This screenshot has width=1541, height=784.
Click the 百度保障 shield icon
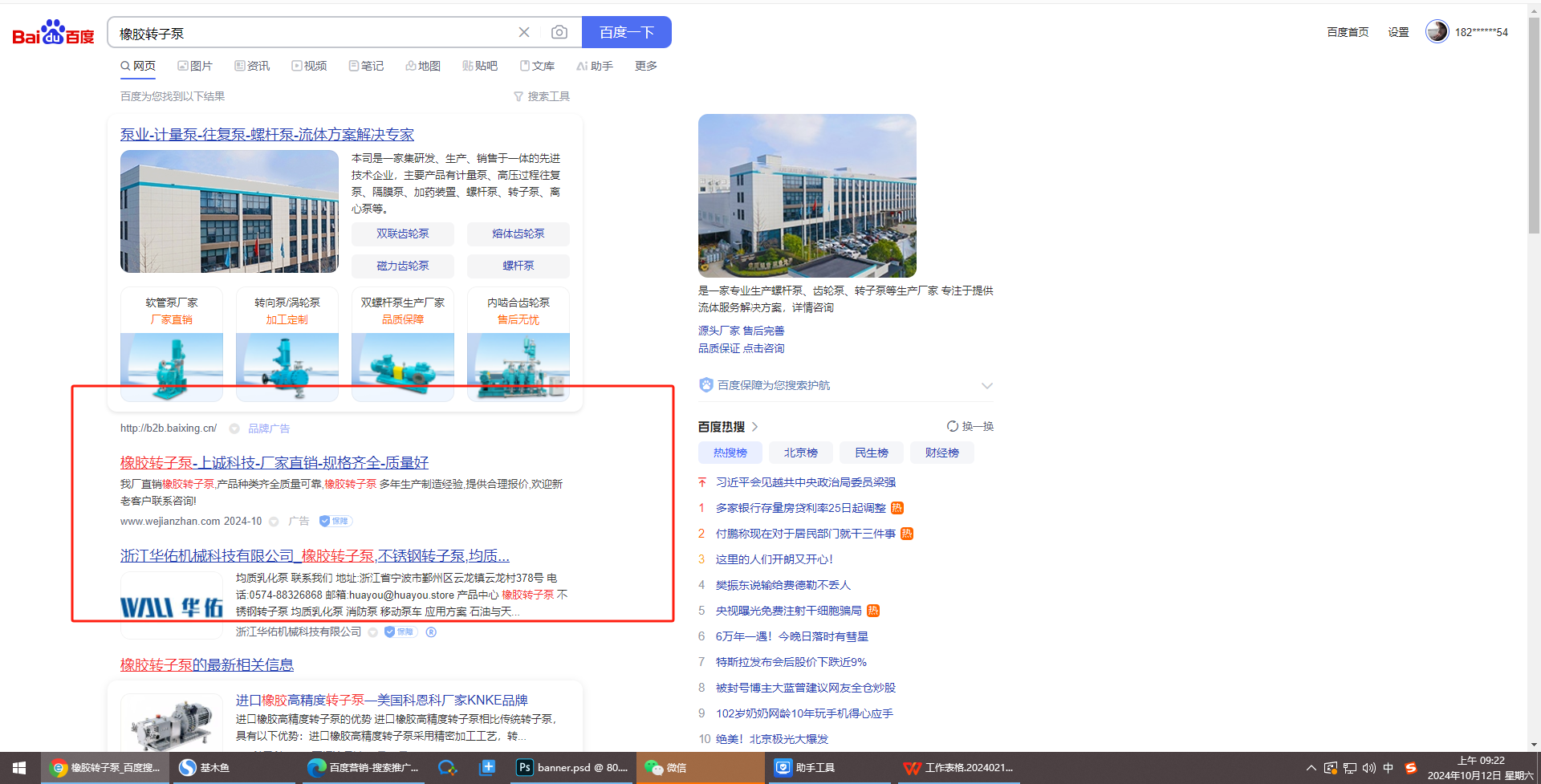point(706,385)
